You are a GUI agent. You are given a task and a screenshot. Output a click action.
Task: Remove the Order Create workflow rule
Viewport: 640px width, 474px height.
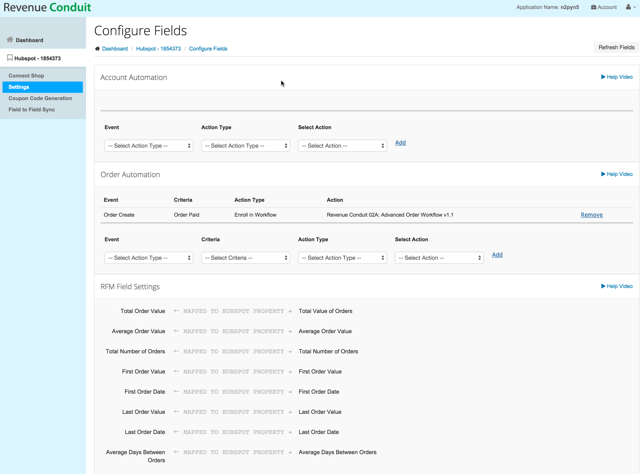[591, 215]
